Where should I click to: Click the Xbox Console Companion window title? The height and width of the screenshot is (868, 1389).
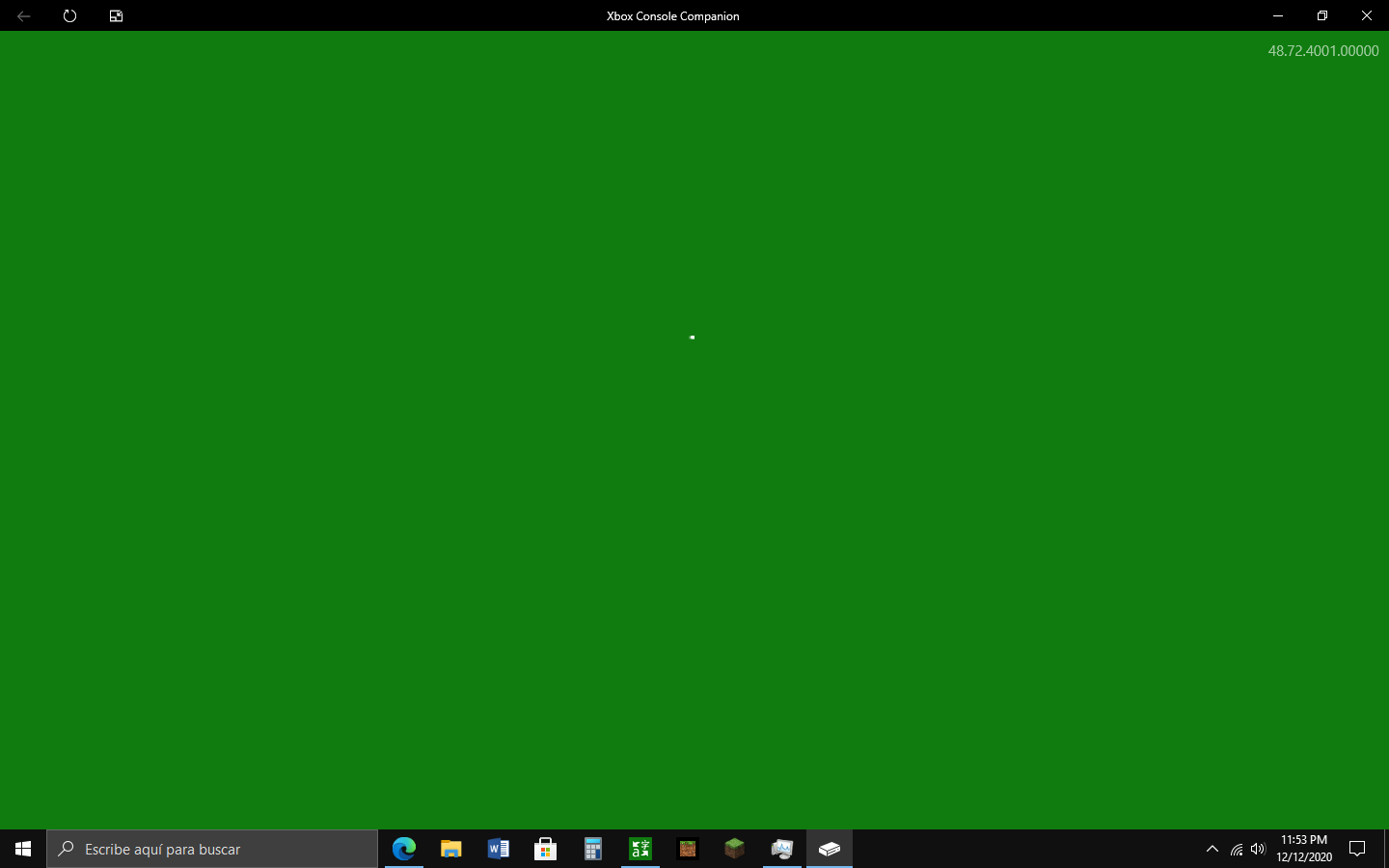(x=673, y=16)
